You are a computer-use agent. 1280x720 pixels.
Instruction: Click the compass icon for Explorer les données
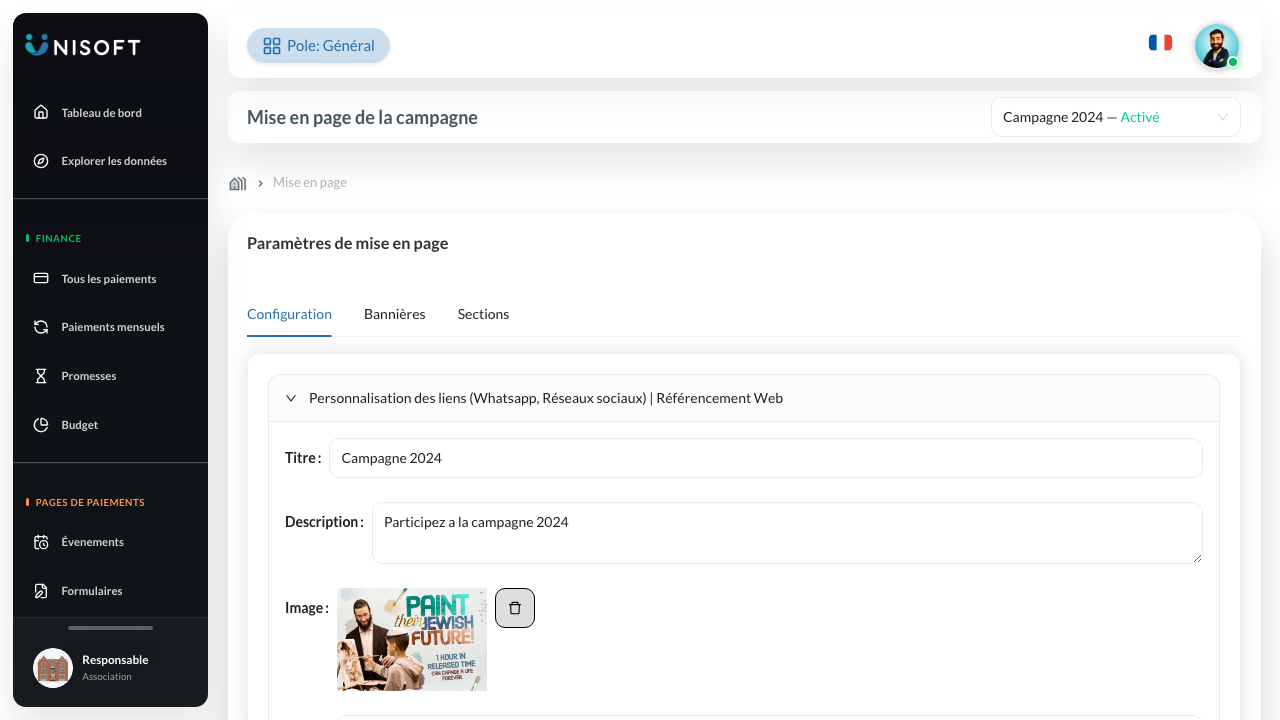click(x=41, y=161)
